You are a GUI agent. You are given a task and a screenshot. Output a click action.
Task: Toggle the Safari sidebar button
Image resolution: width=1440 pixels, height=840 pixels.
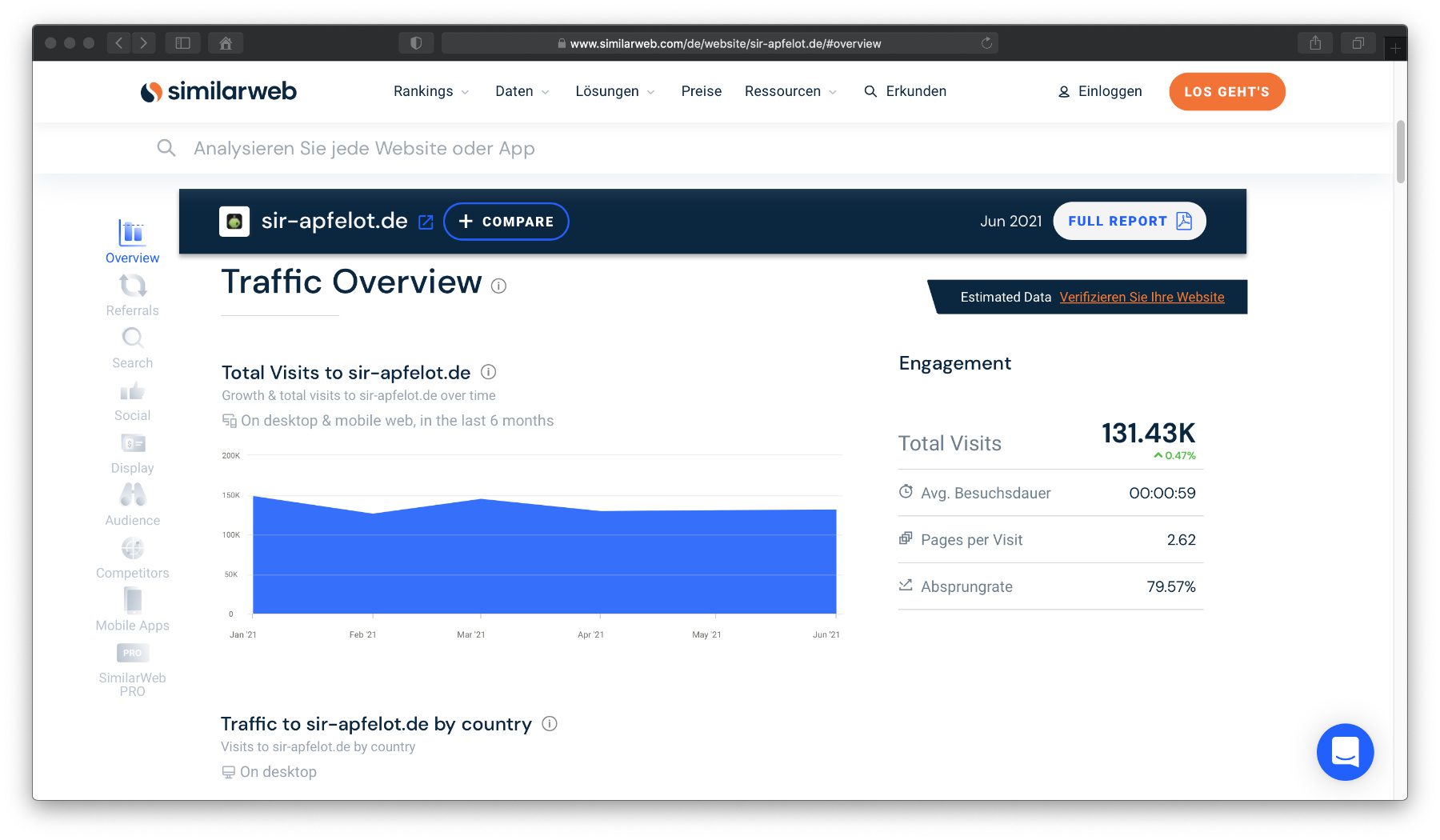(x=182, y=43)
